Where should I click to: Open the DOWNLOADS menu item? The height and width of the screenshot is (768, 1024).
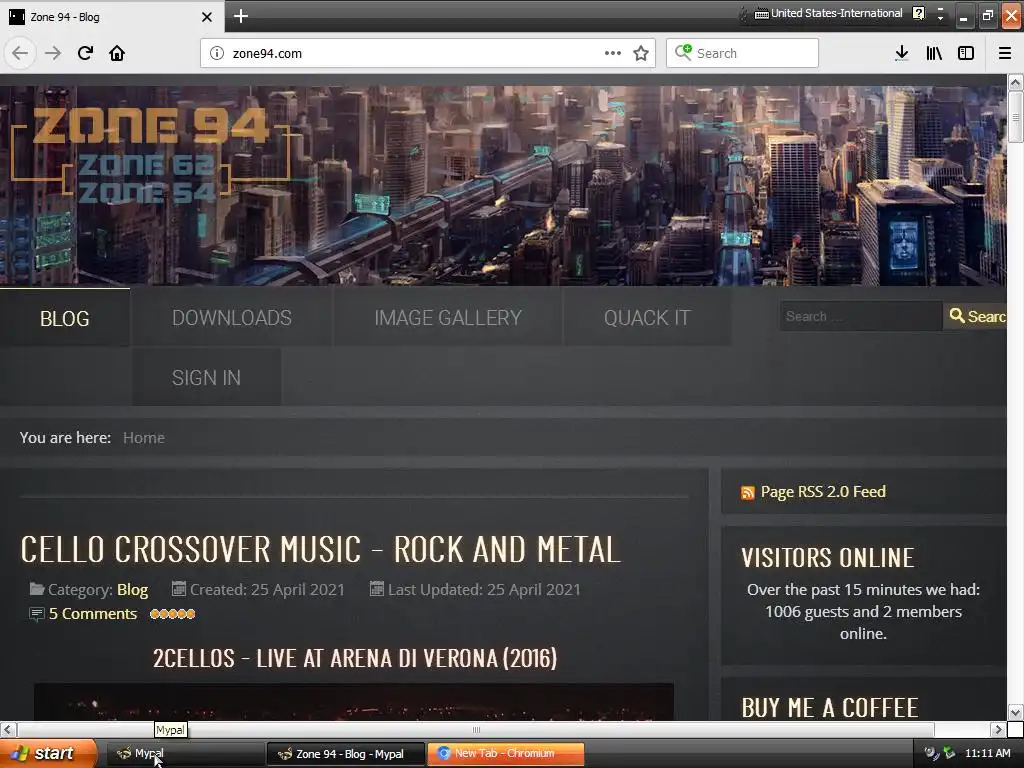coord(232,317)
